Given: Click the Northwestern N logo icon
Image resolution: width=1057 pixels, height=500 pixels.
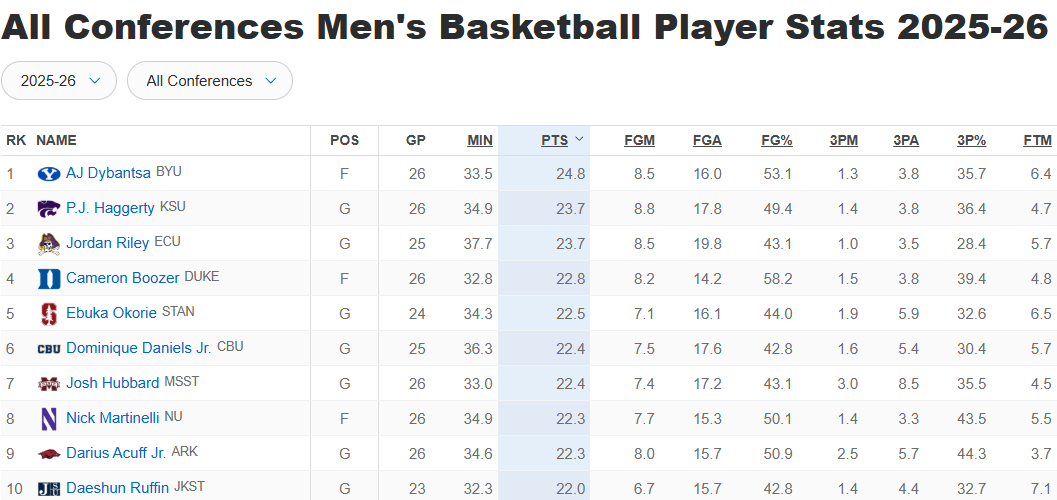Looking at the screenshot, I should pos(49,419).
